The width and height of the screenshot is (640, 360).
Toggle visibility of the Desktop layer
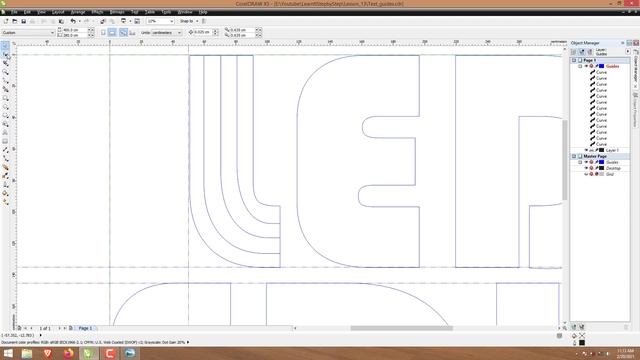point(586,168)
